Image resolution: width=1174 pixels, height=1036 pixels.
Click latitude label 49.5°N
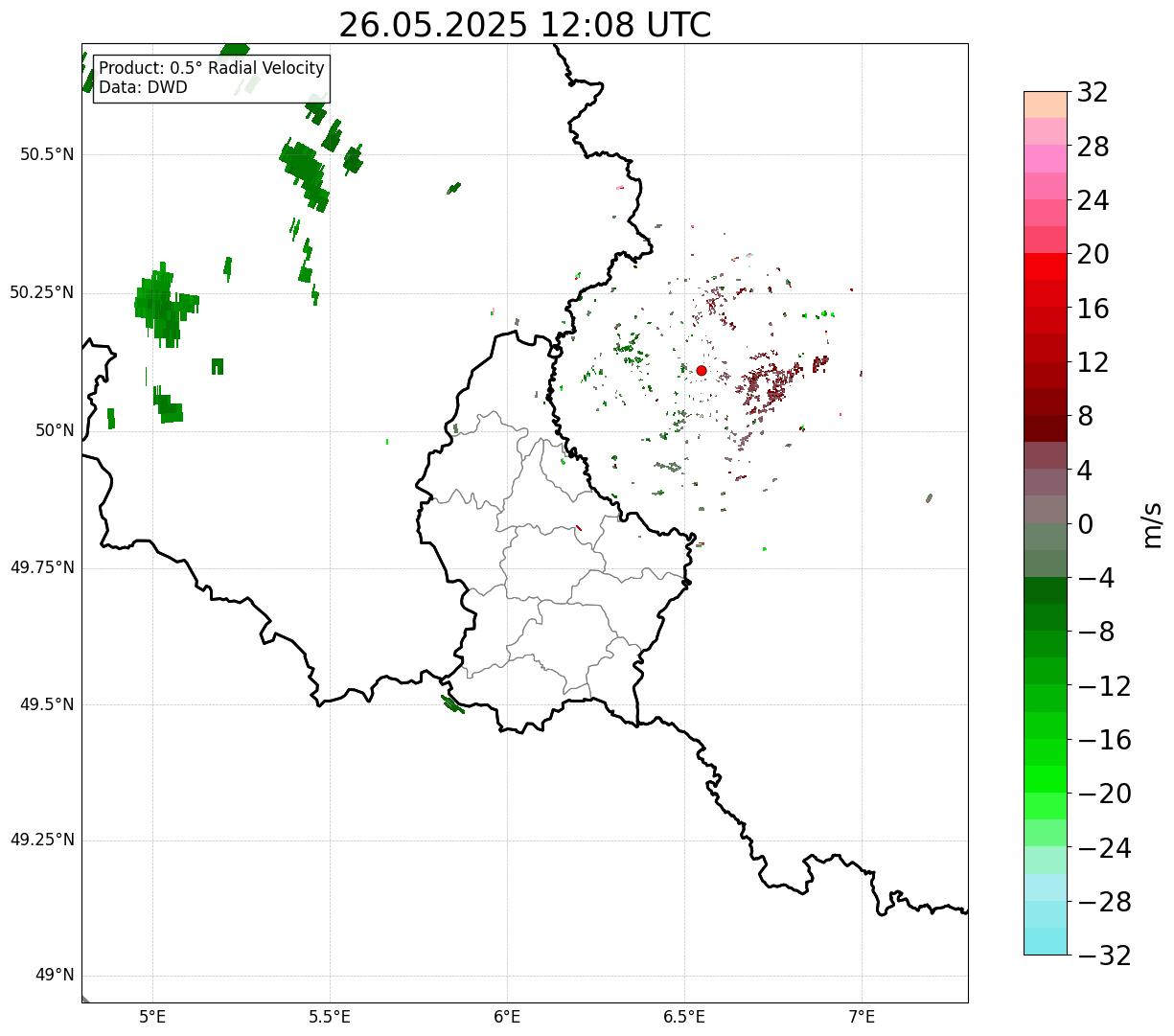coord(47,704)
